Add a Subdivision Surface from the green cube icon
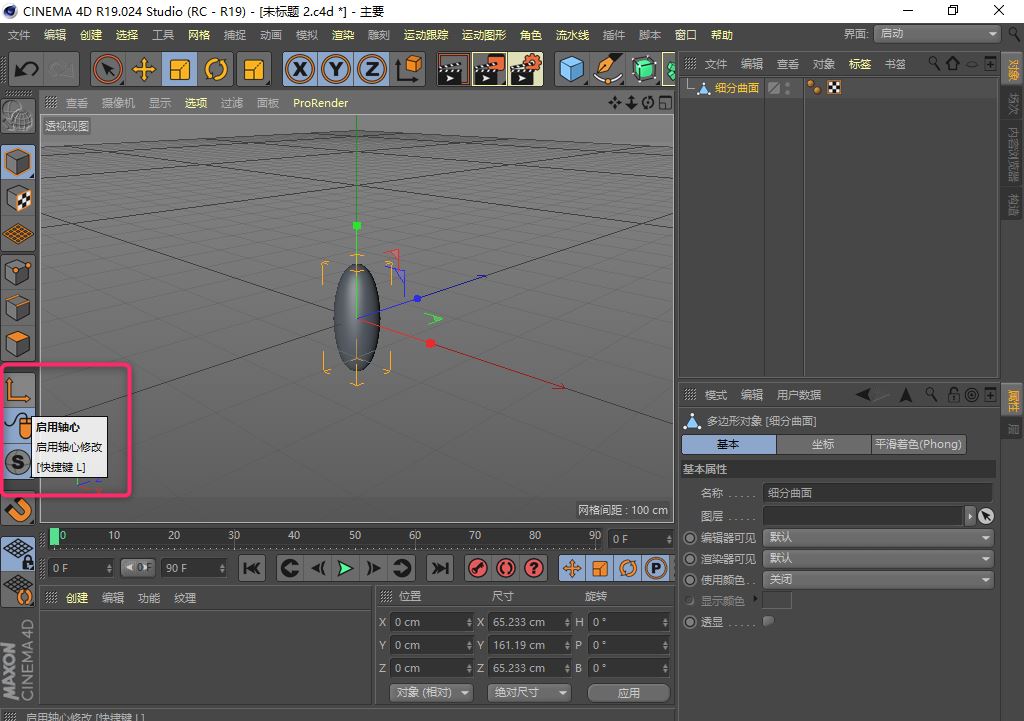The height and width of the screenshot is (721, 1024). click(x=644, y=69)
